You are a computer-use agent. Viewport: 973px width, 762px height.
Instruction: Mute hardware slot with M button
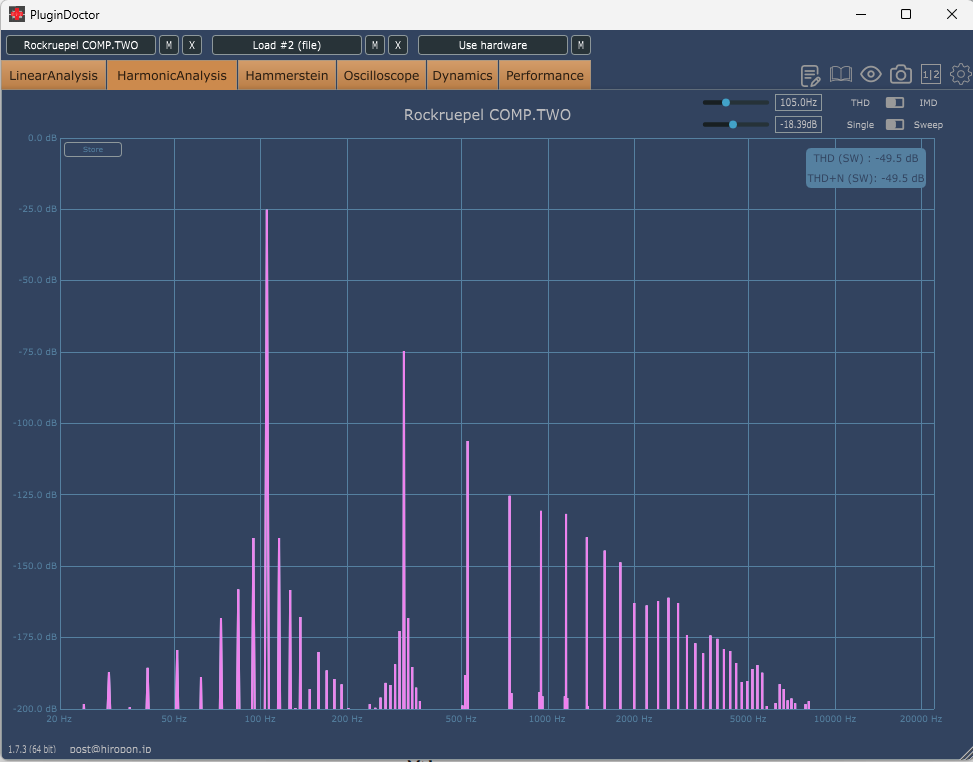(x=581, y=45)
